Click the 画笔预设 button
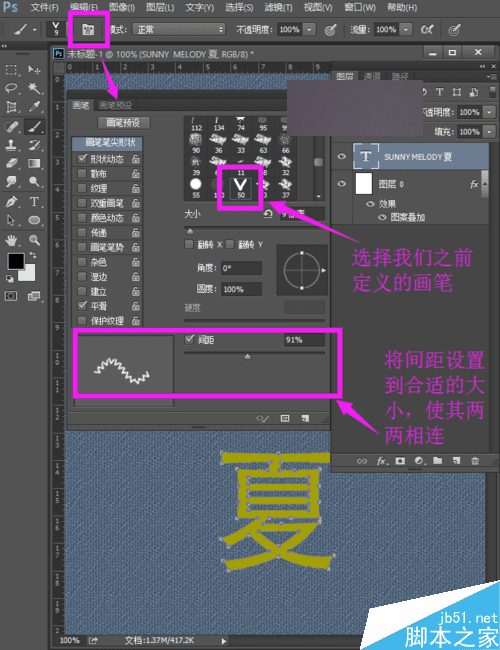 (124, 123)
